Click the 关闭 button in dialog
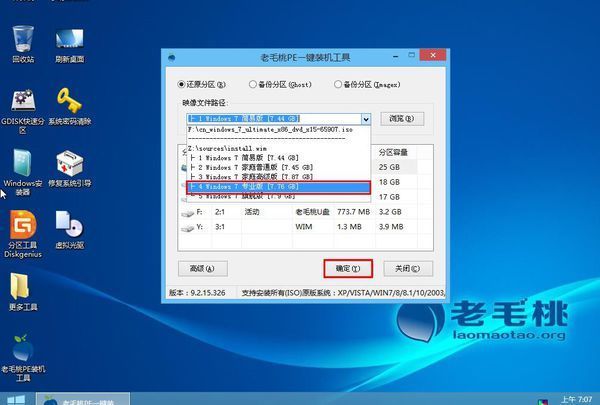This screenshot has height=405, width=600. pyautogui.click(x=408, y=269)
